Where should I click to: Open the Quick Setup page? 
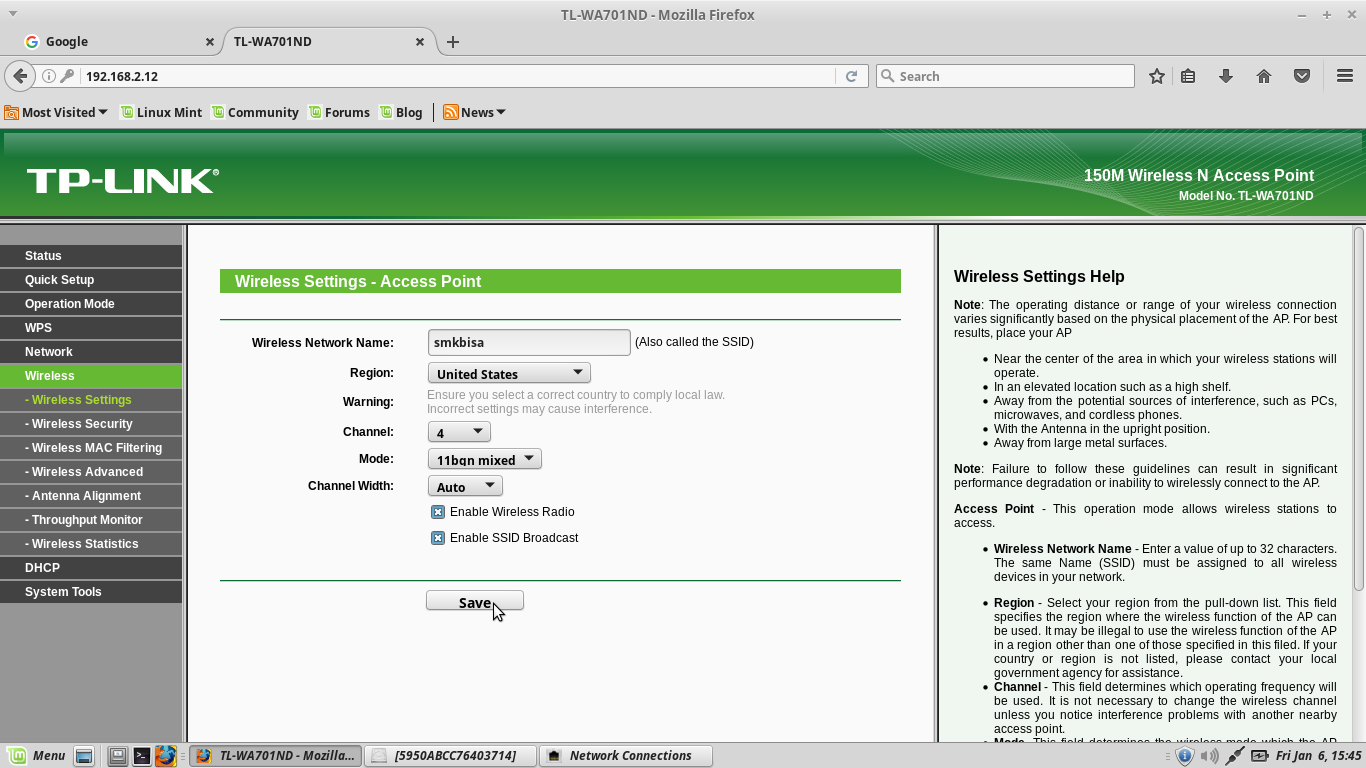coord(58,279)
